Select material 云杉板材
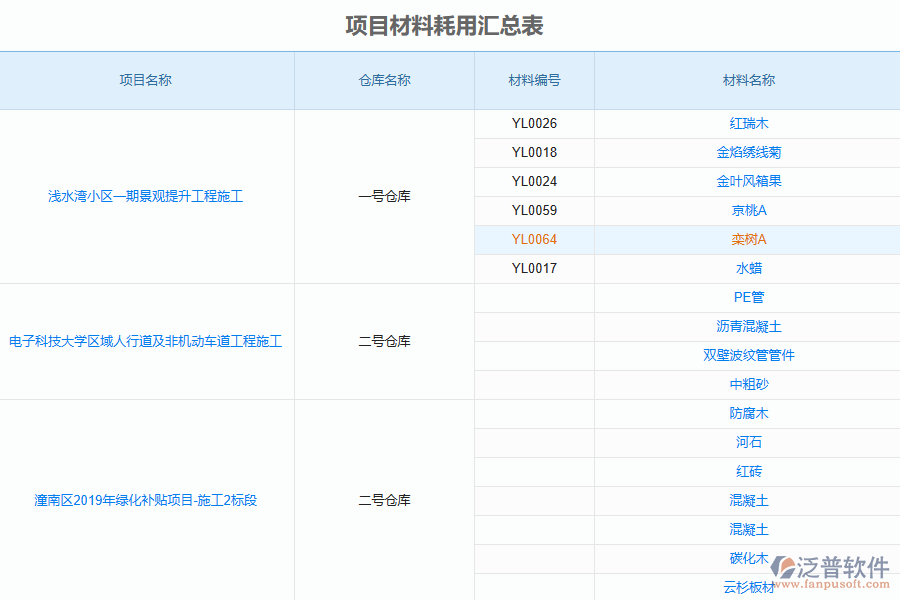The width and height of the screenshot is (900, 600). pyautogui.click(x=749, y=590)
